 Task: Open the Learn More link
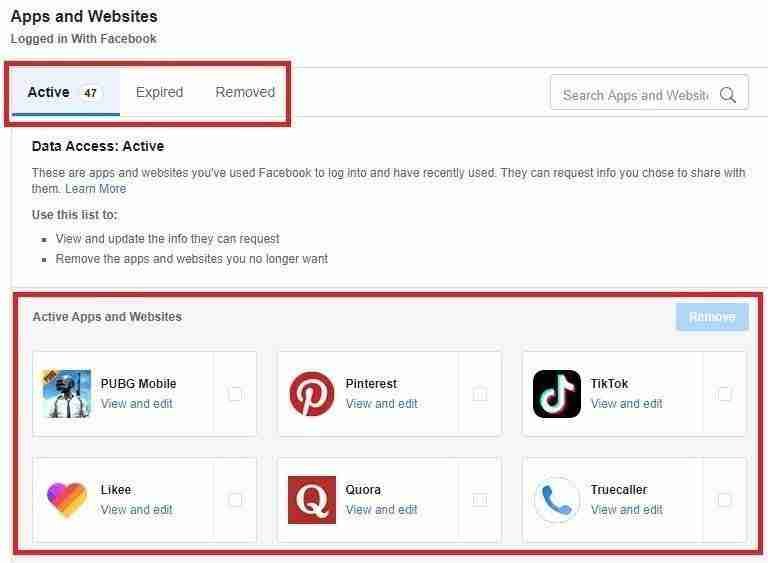(x=96, y=189)
